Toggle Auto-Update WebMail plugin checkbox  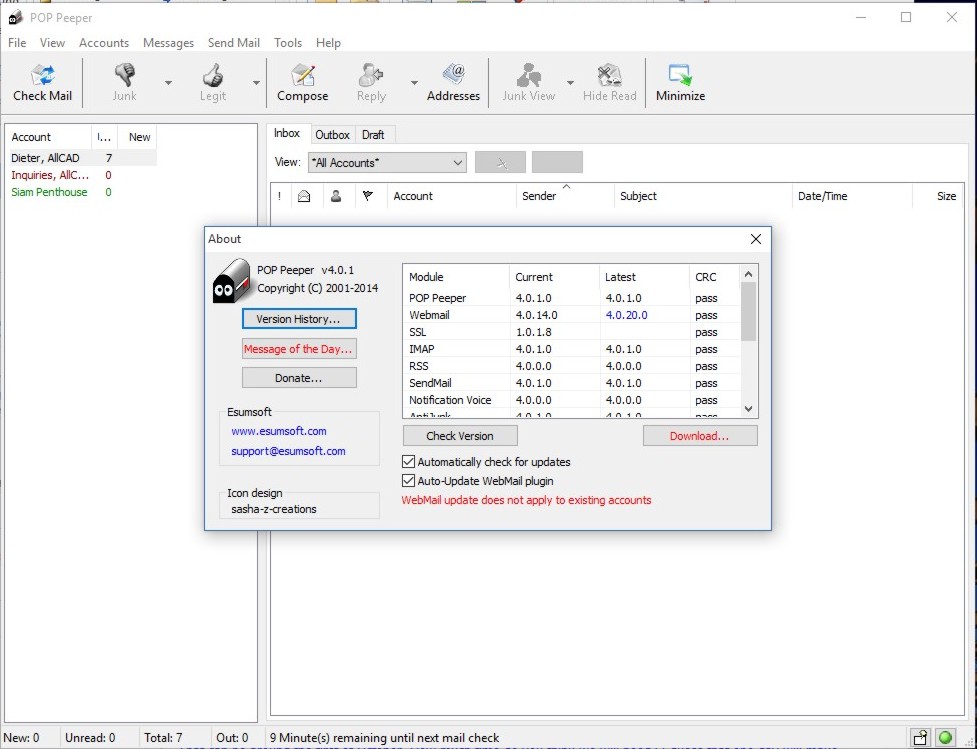coord(408,481)
